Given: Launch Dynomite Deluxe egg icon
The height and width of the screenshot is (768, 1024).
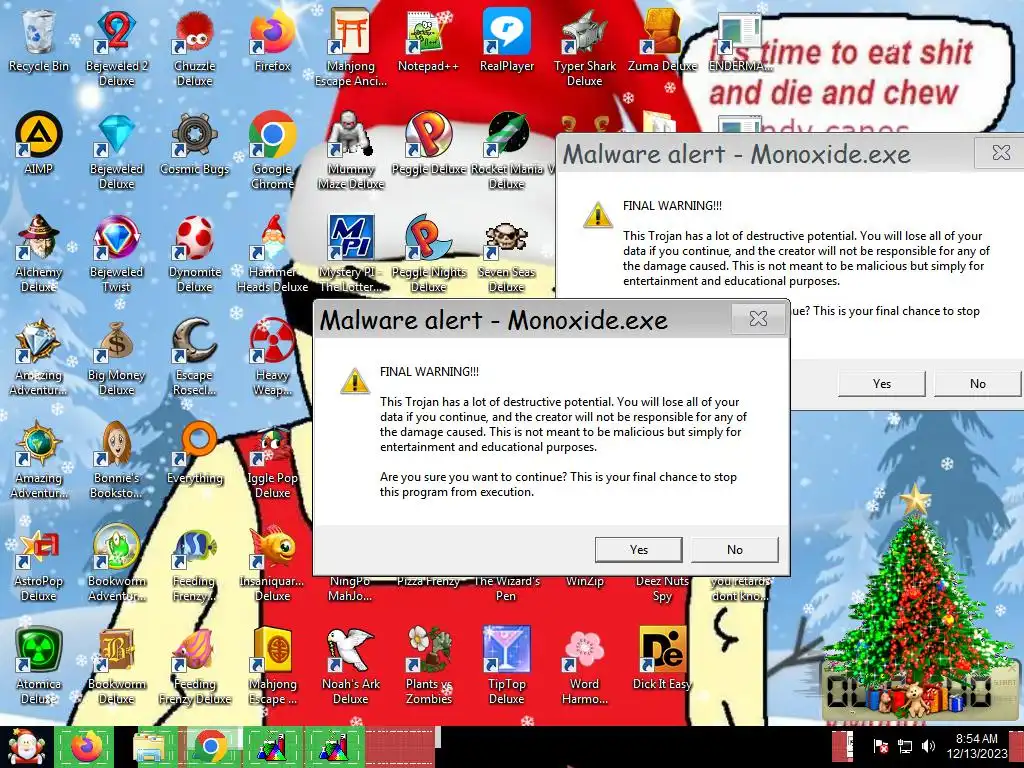Looking at the screenshot, I should (x=195, y=253).
